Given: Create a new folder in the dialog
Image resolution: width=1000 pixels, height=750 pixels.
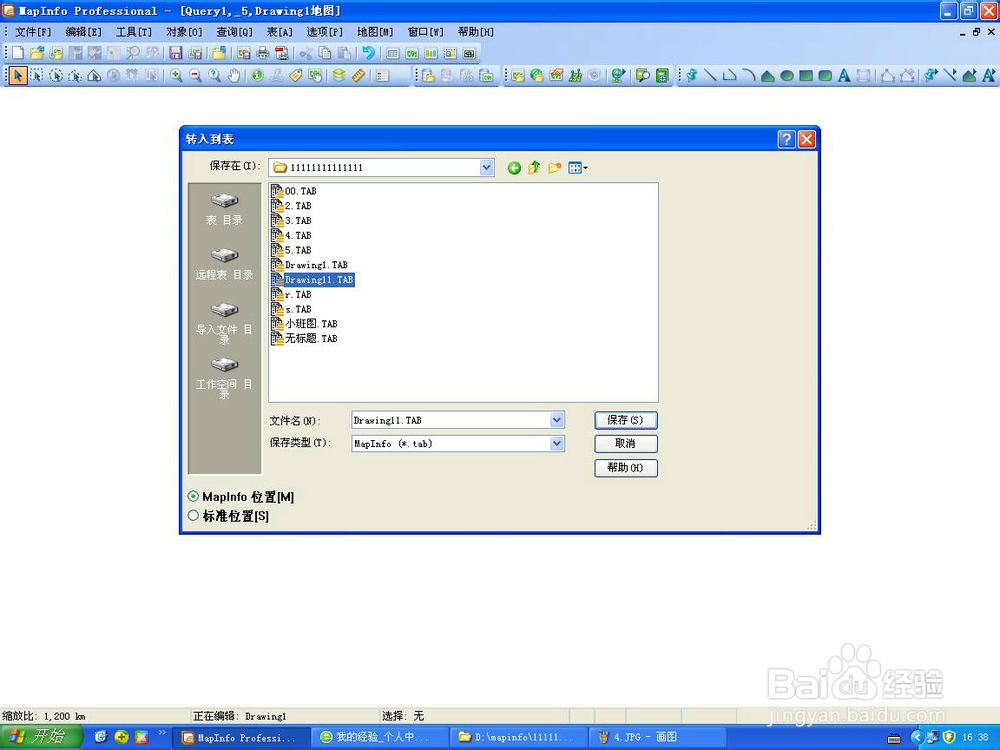Looking at the screenshot, I should point(555,168).
